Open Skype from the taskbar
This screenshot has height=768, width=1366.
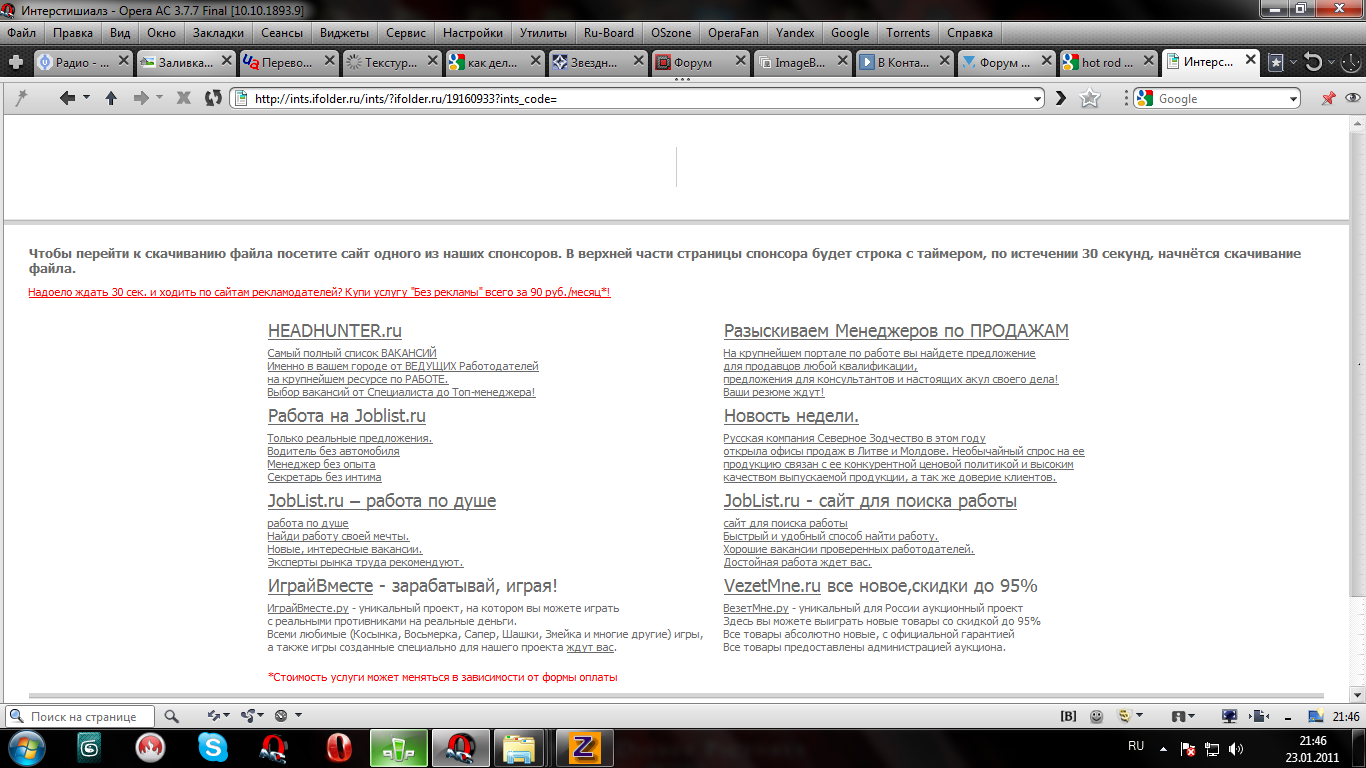(x=212, y=747)
